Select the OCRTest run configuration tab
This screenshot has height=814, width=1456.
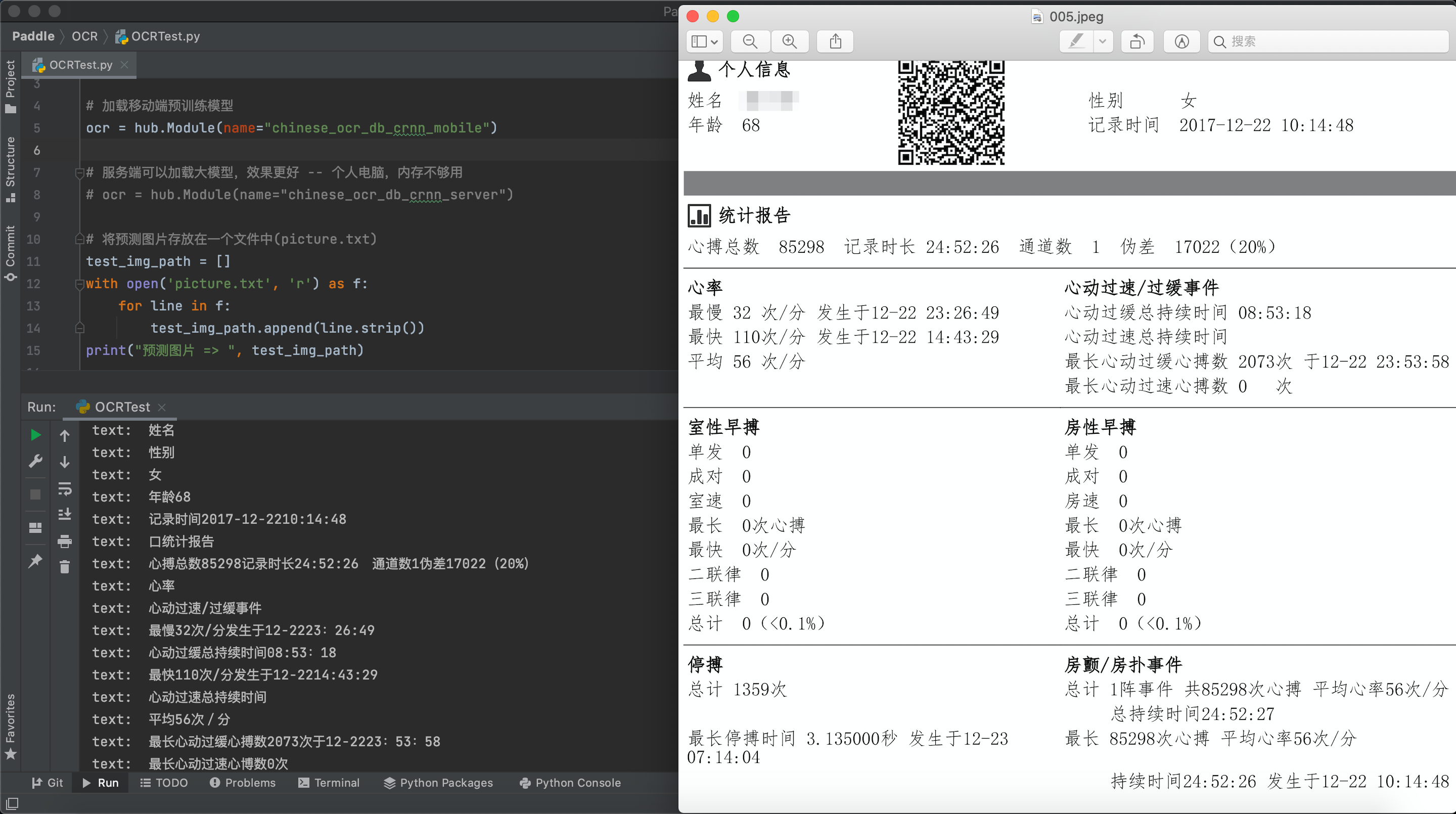tap(120, 407)
